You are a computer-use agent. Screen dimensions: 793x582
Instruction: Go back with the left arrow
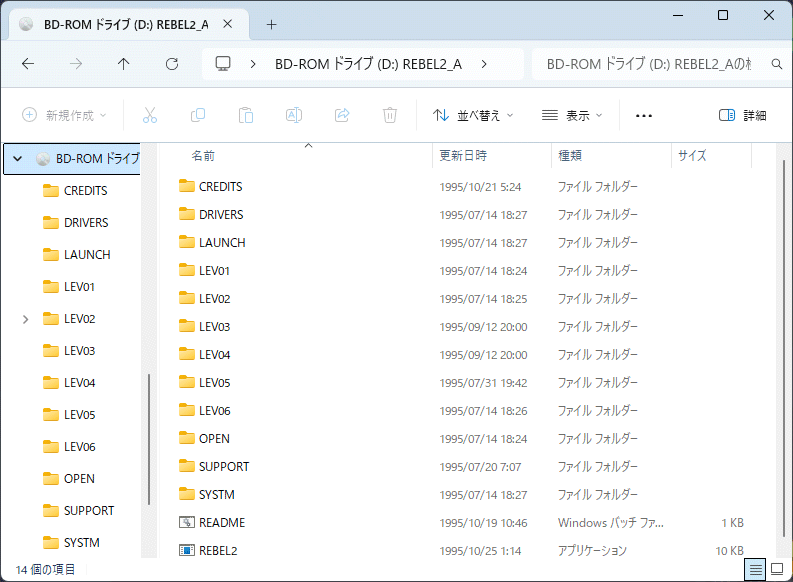coord(28,64)
